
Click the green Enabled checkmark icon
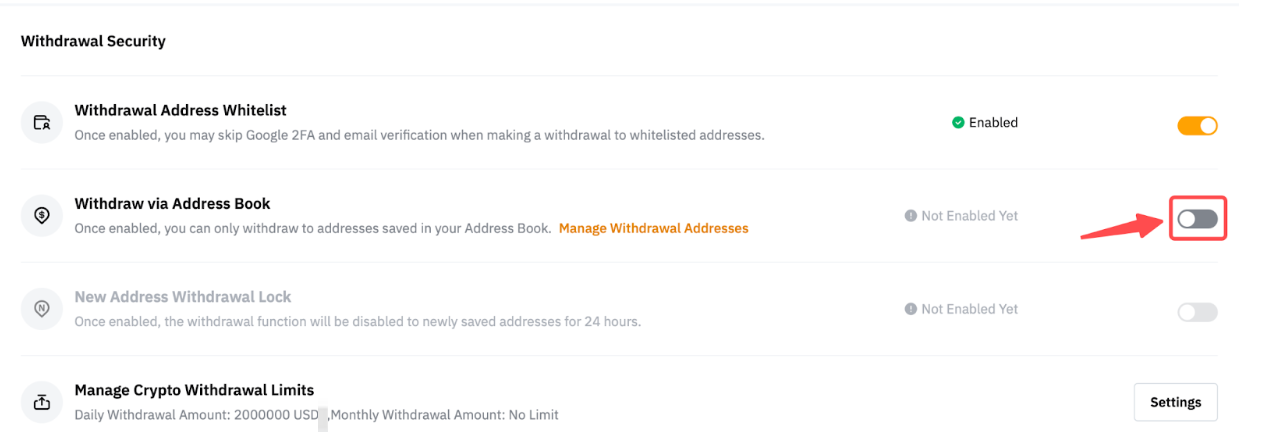(958, 123)
